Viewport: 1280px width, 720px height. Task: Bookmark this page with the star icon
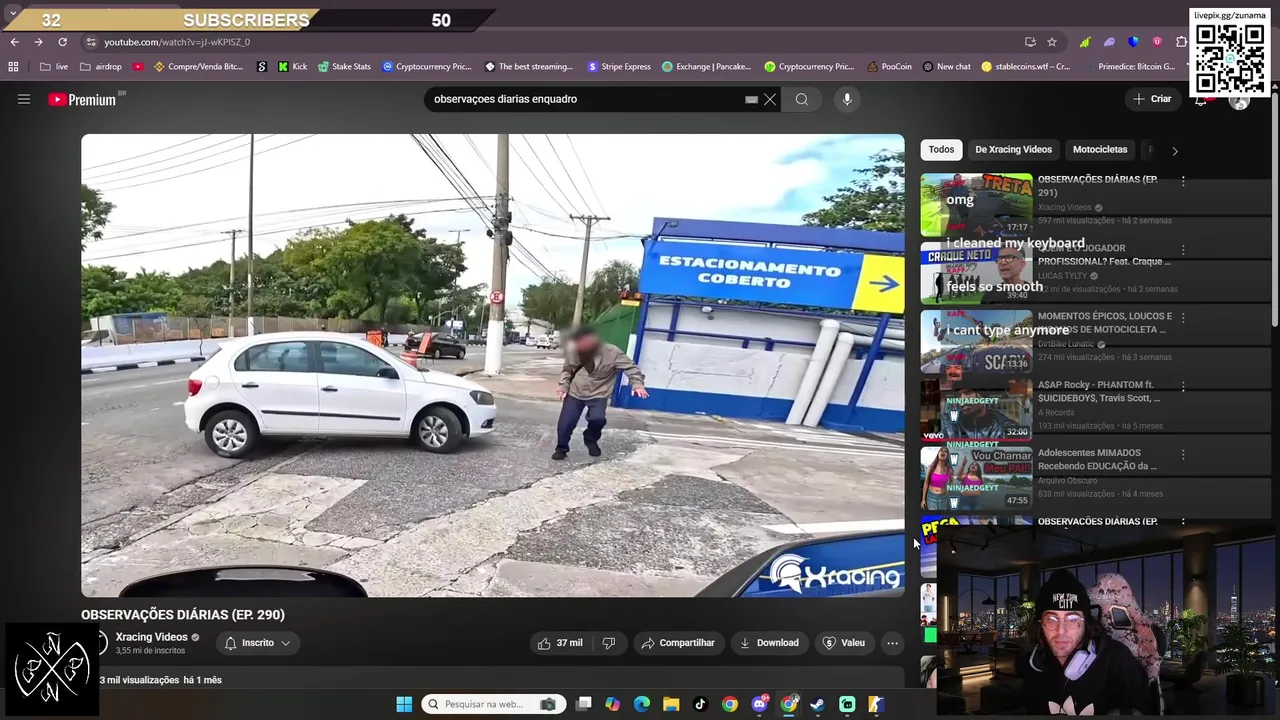coord(1052,42)
